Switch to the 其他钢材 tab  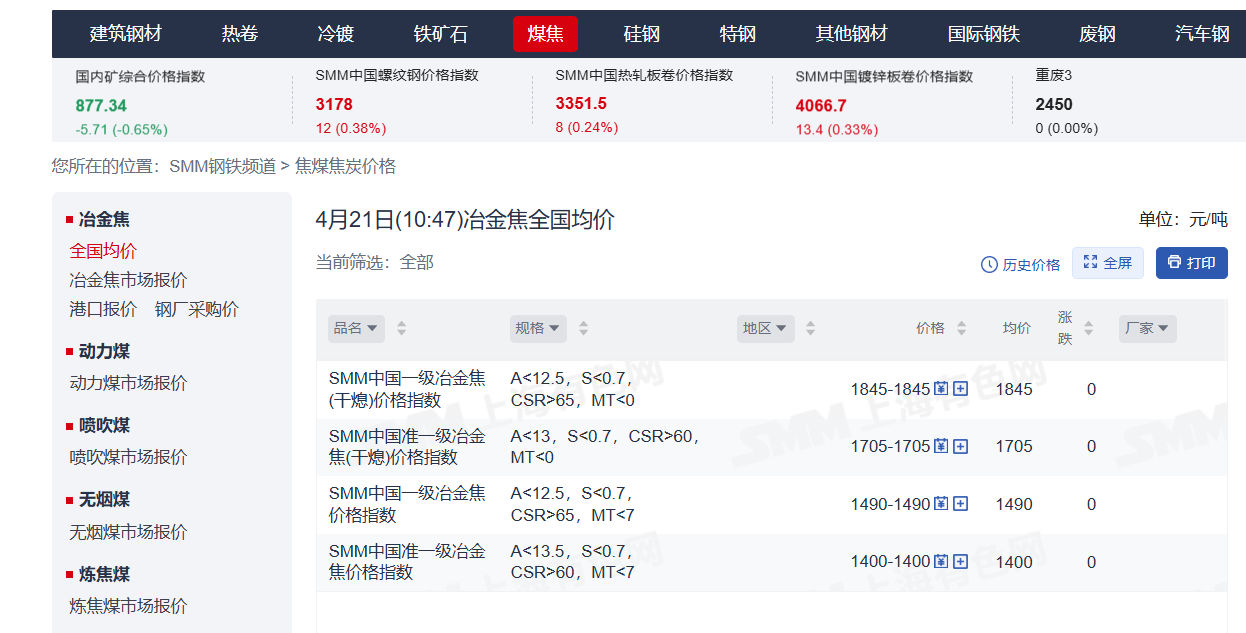(x=852, y=34)
